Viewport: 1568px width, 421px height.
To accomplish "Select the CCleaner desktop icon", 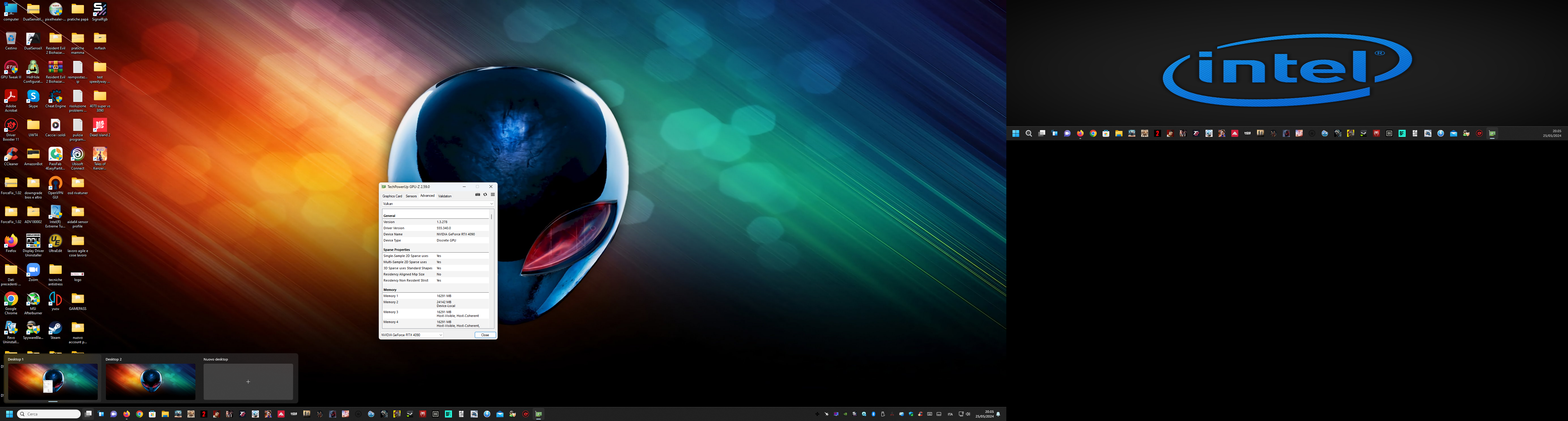I will coord(11,157).
